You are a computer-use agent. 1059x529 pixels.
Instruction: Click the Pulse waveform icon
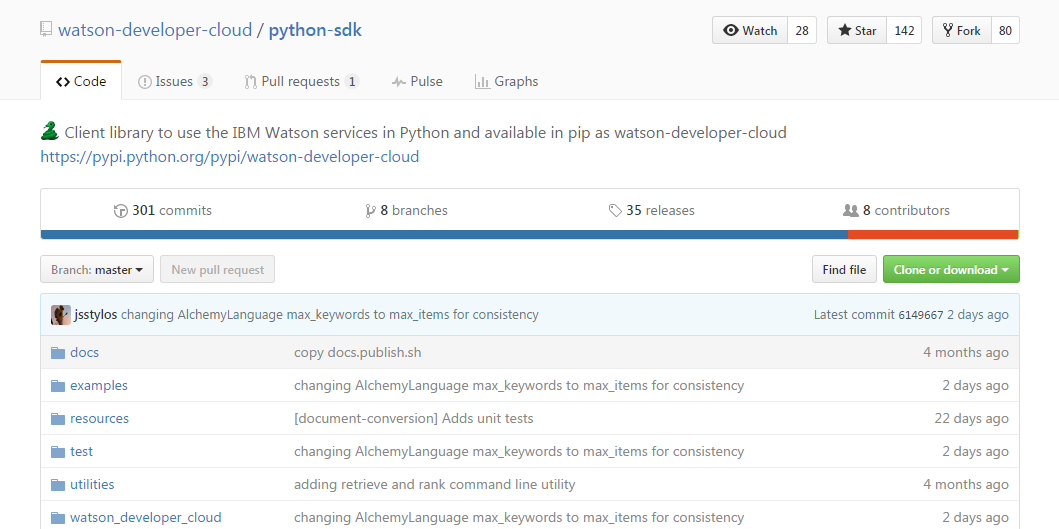click(398, 82)
